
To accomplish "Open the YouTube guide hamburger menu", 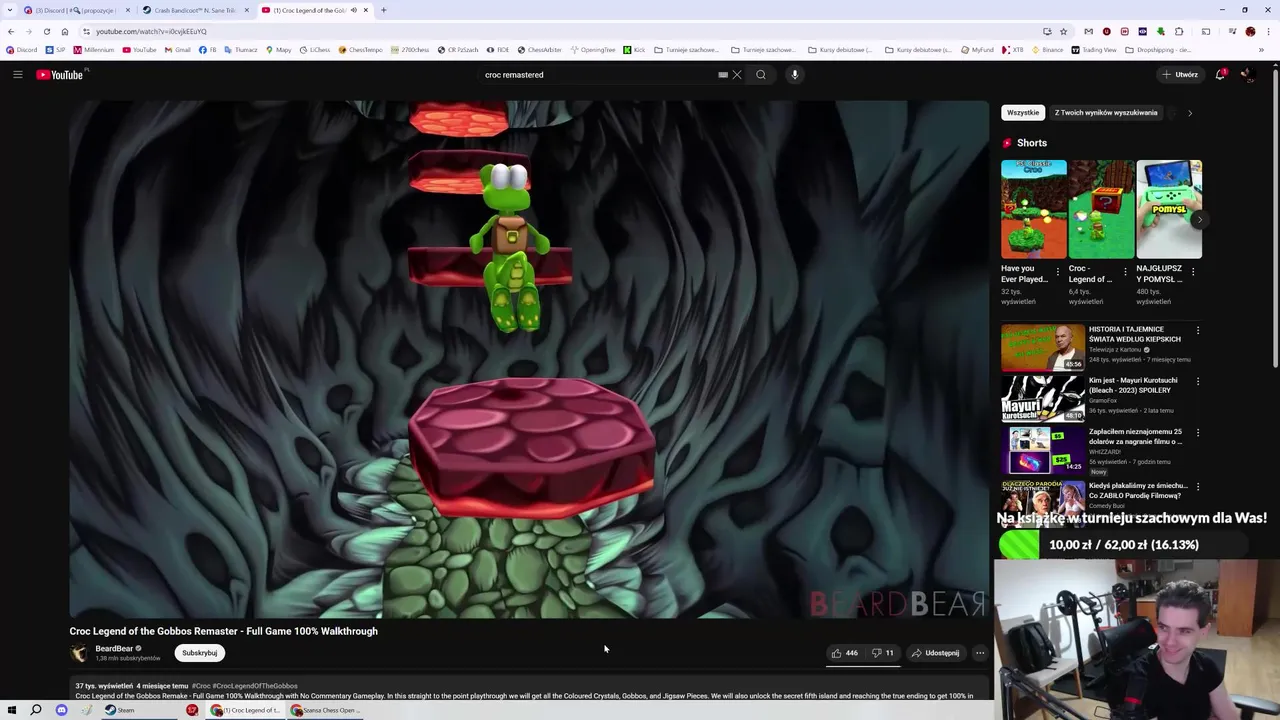I will click(x=18, y=74).
